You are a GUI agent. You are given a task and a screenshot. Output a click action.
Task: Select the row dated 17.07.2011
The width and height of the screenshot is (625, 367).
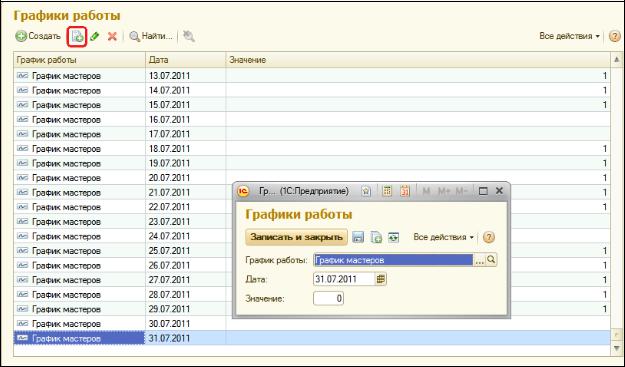(312, 134)
